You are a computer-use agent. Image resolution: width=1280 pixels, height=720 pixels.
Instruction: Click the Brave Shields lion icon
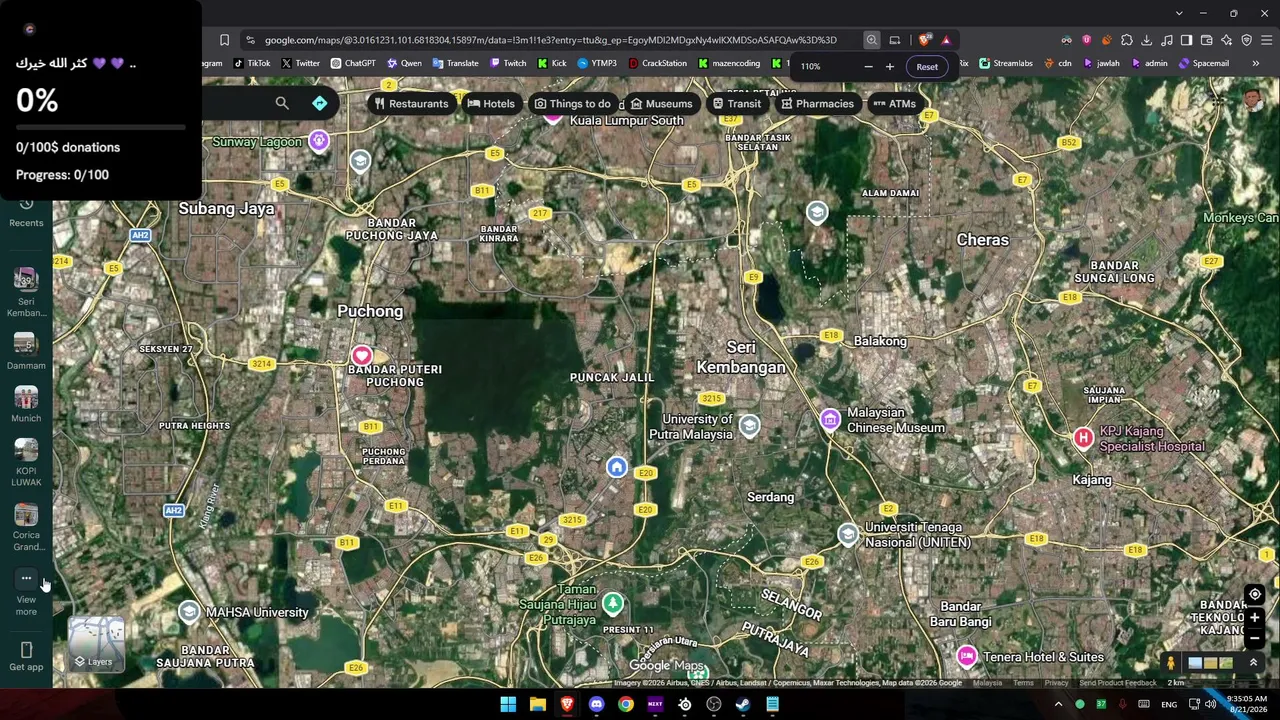pos(925,40)
